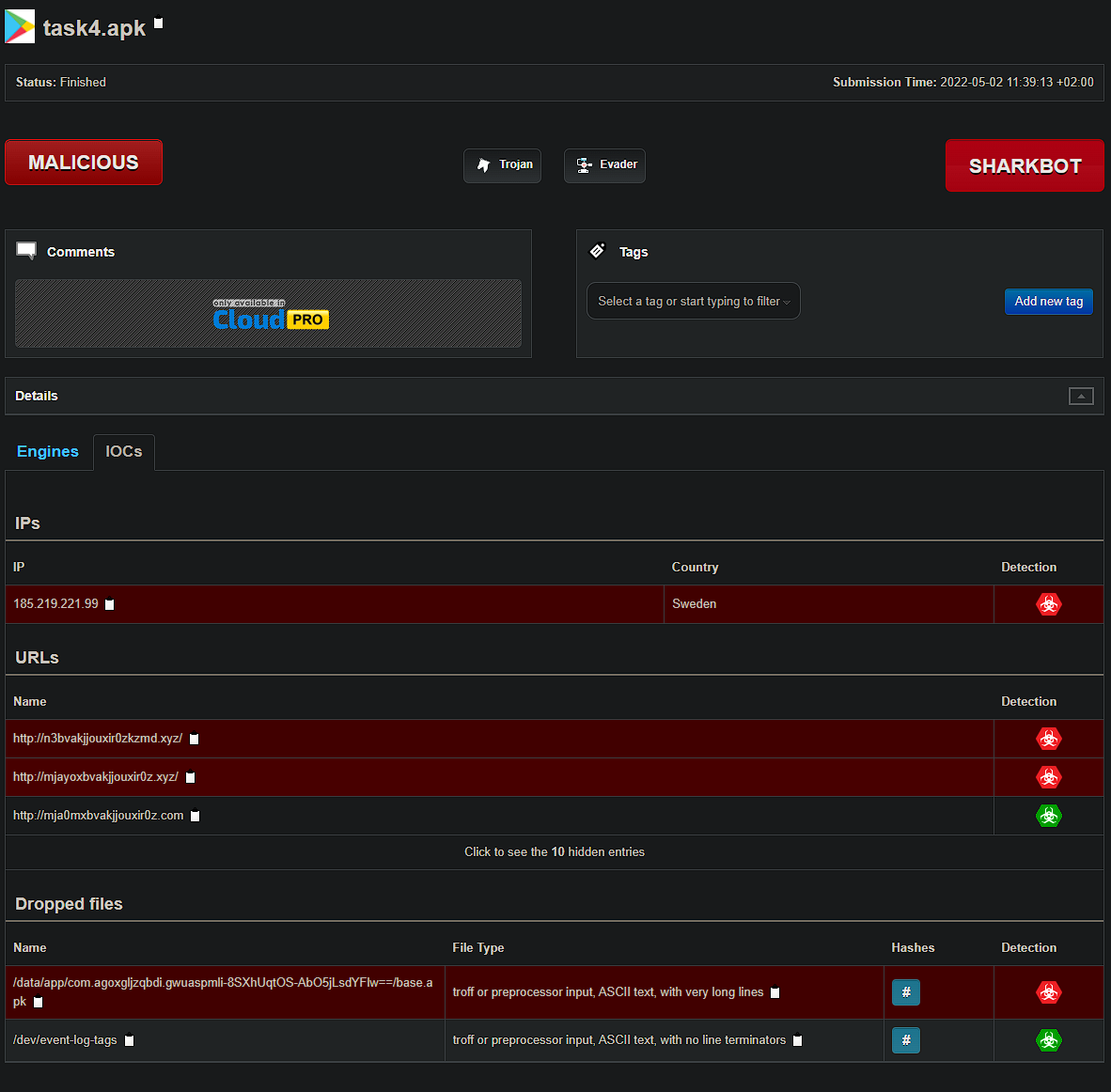Click URL http://n3bvakjjouxir0zkzmd.xyz/

98,739
